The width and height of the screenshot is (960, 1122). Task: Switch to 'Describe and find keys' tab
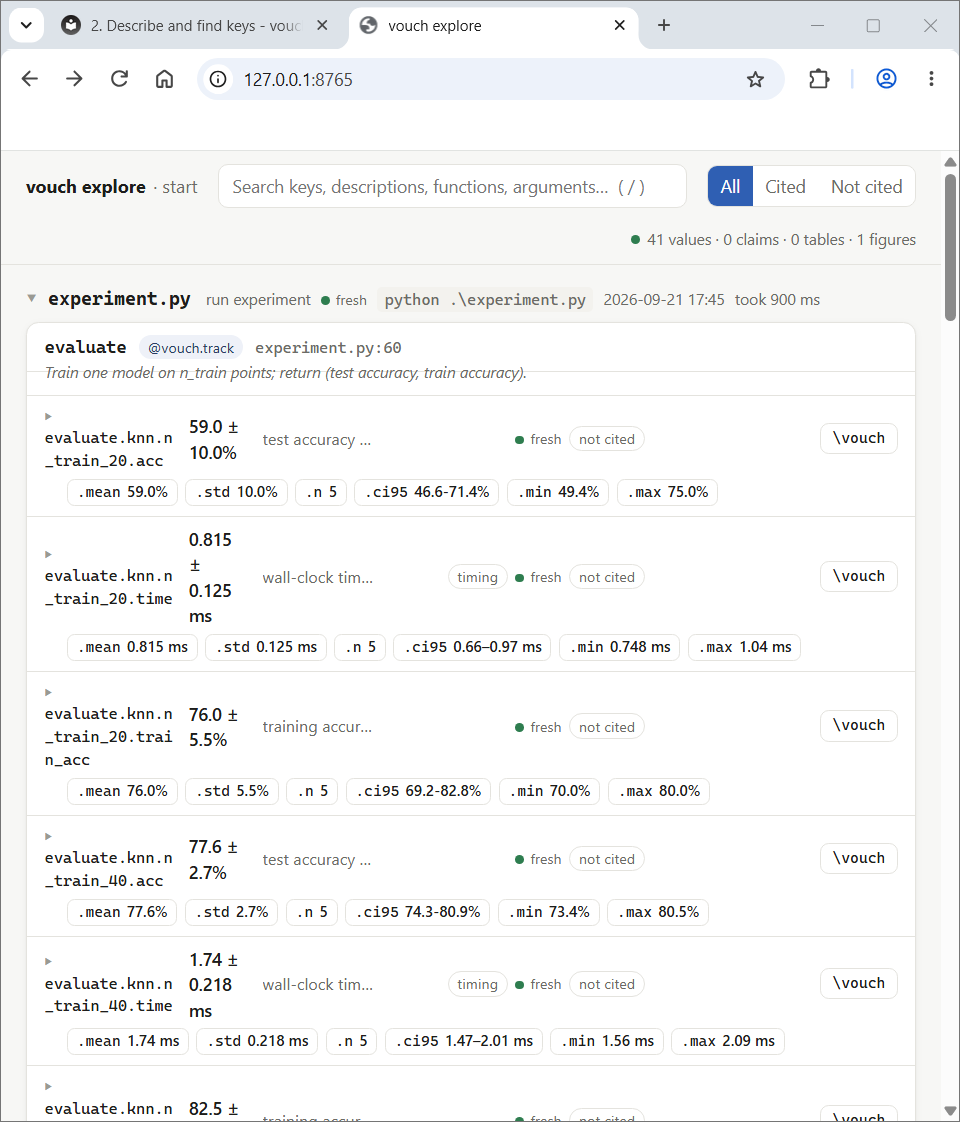pyautogui.click(x=195, y=26)
